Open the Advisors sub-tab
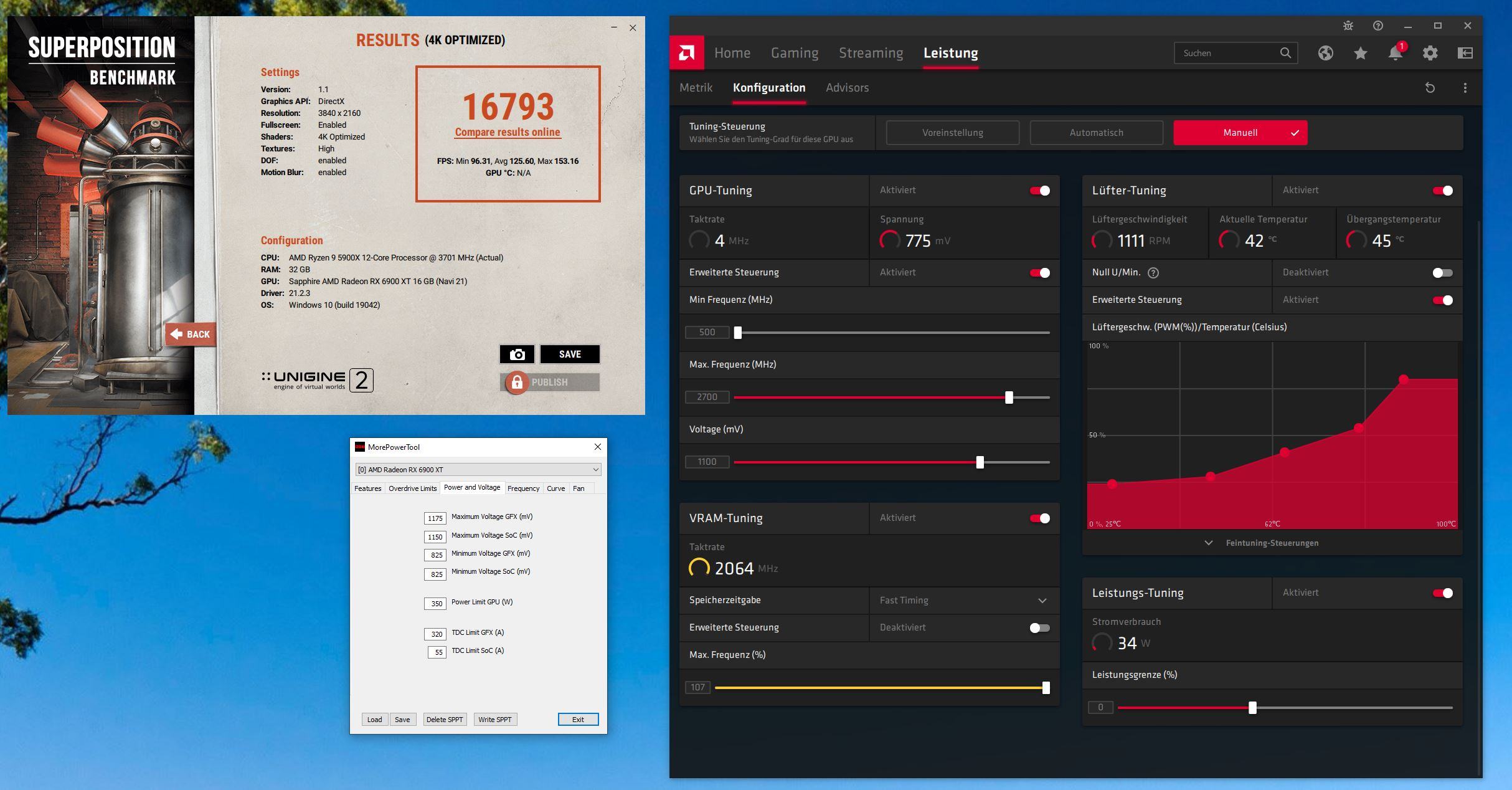 click(847, 88)
